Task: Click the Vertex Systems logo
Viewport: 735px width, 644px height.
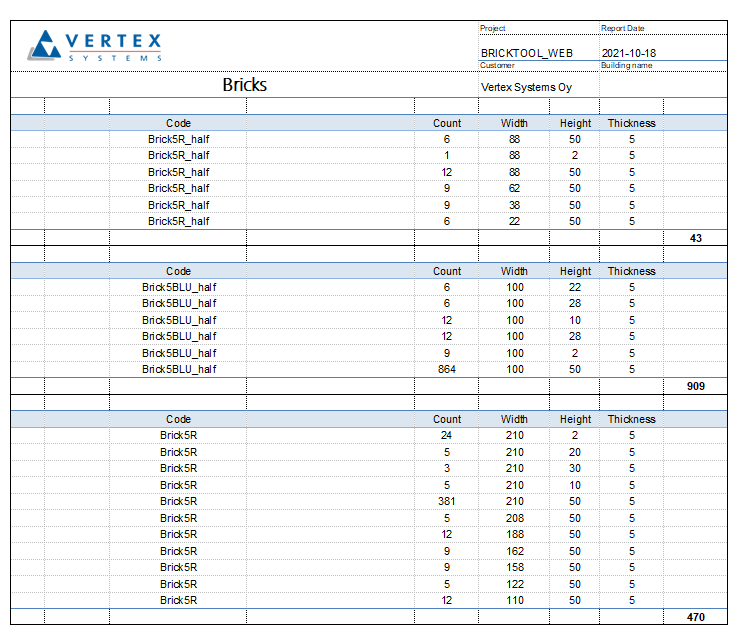Action: click(95, 46)
